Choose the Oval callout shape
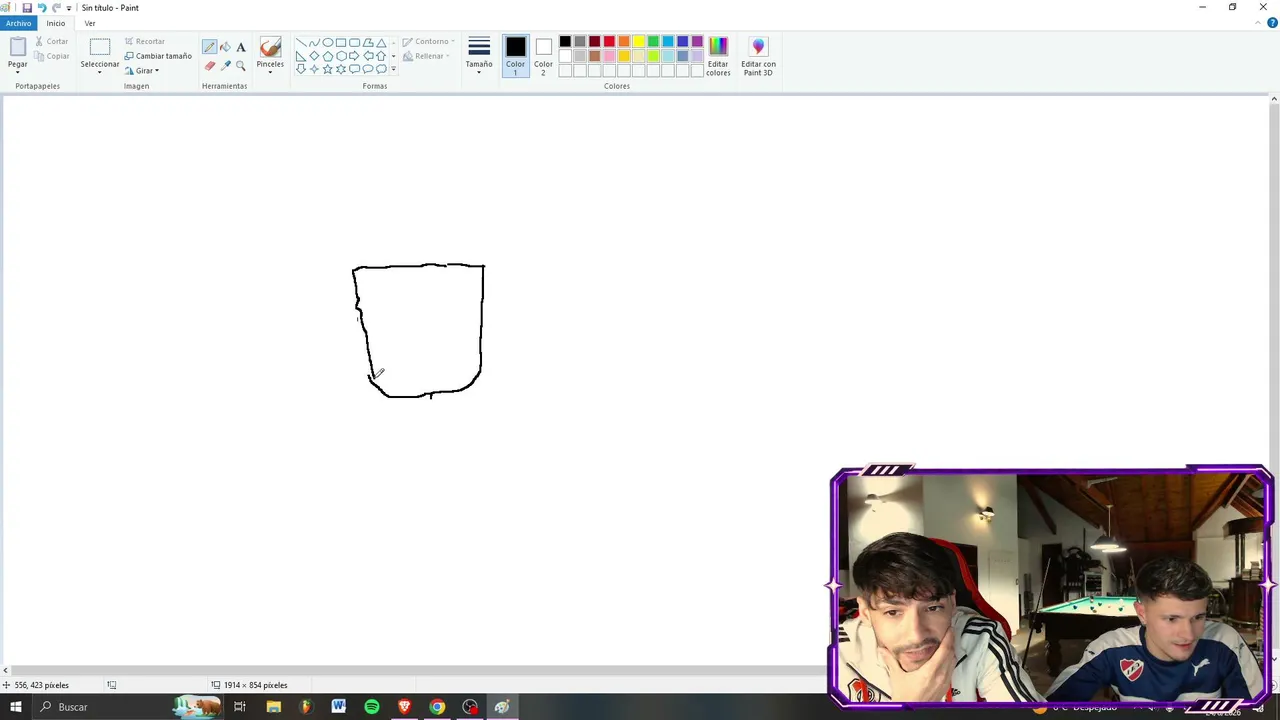Image resolution: width=1280 pixels, height=720 pixels. coord(368,69)
